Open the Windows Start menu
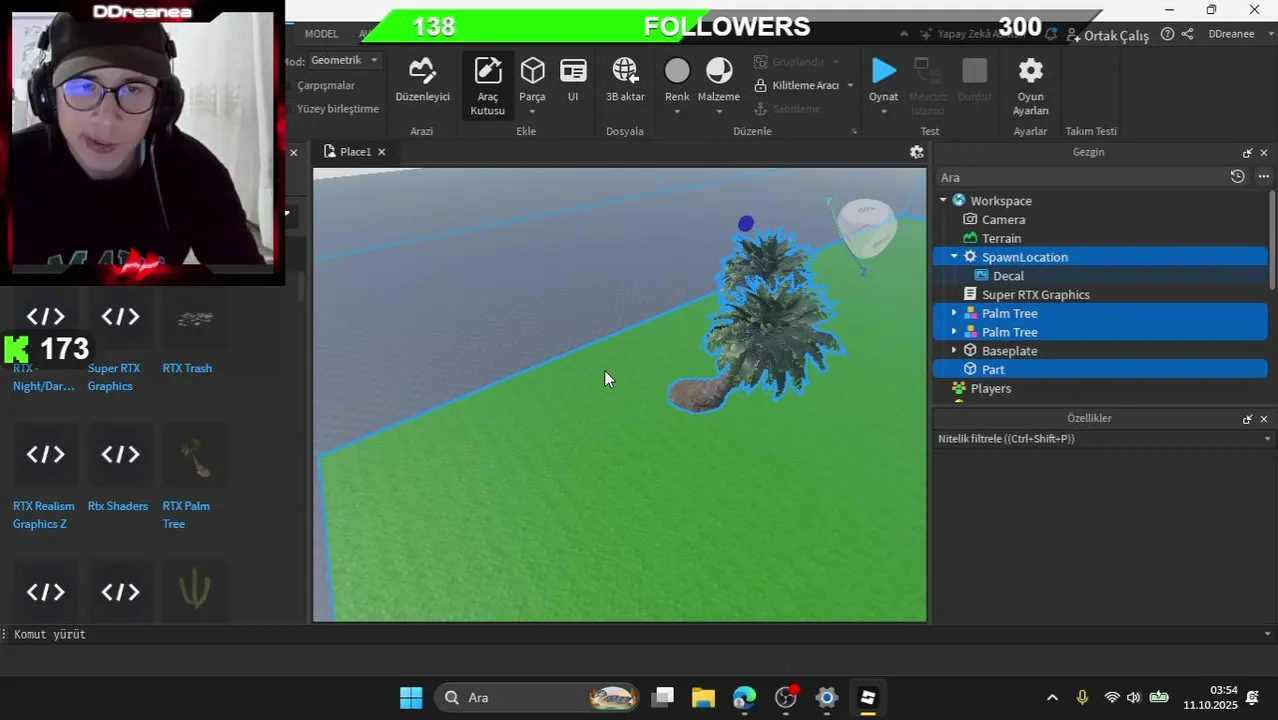Viewport: 1278px width, 720px height. 411,698
